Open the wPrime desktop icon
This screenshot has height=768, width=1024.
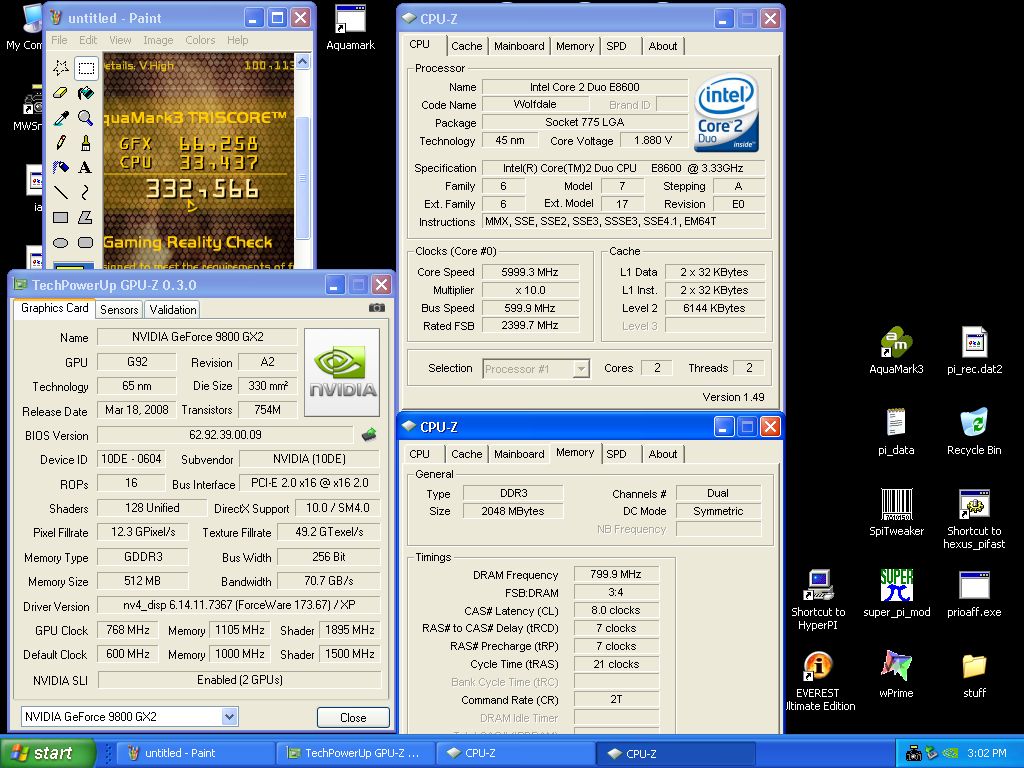click(896, 675)
